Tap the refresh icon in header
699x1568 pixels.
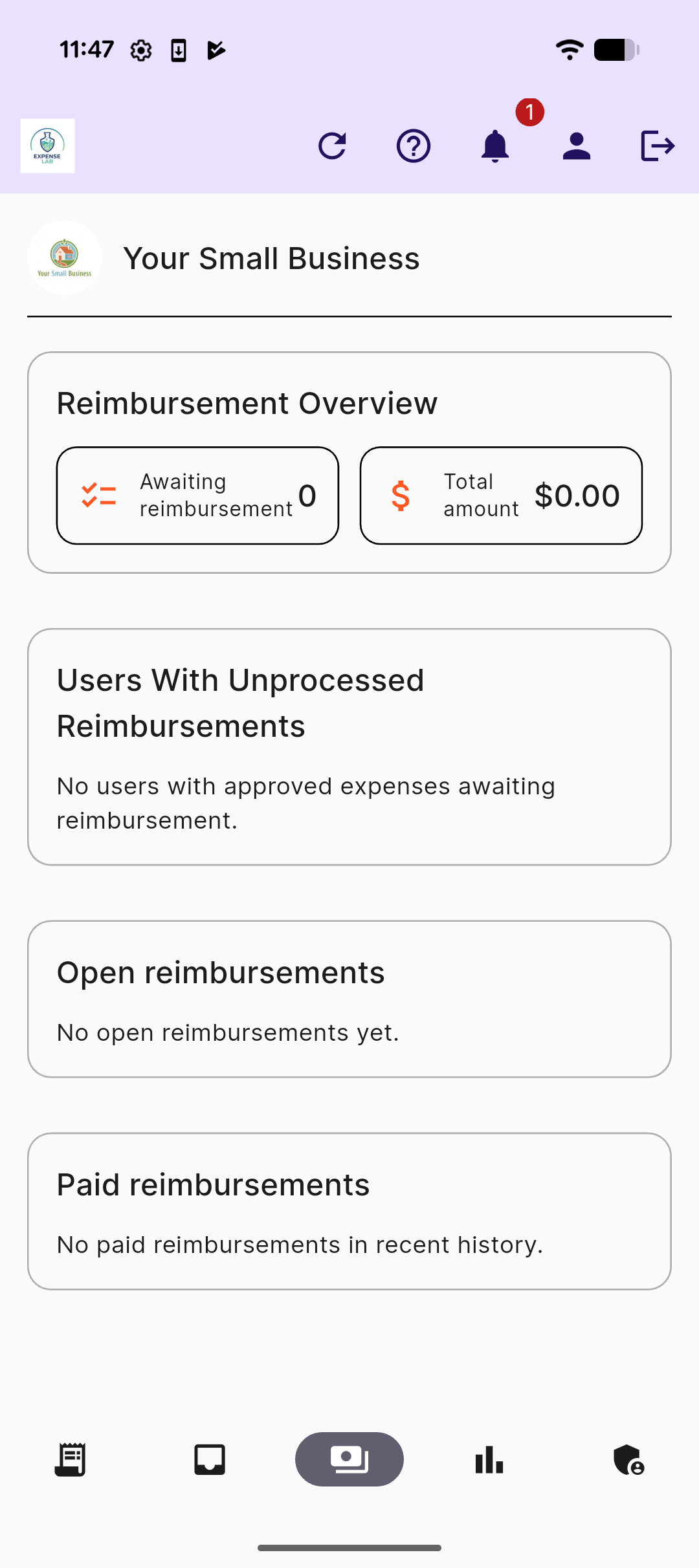click(x=333, y=146)
